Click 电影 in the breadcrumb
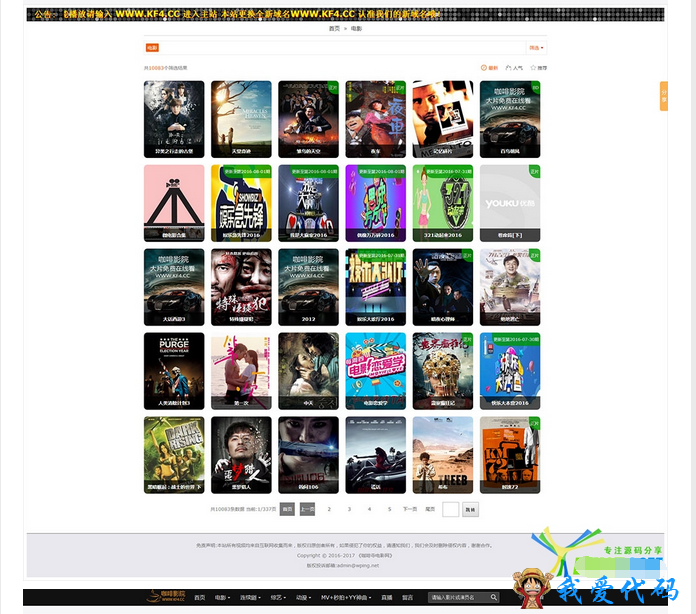 (356, 28)
